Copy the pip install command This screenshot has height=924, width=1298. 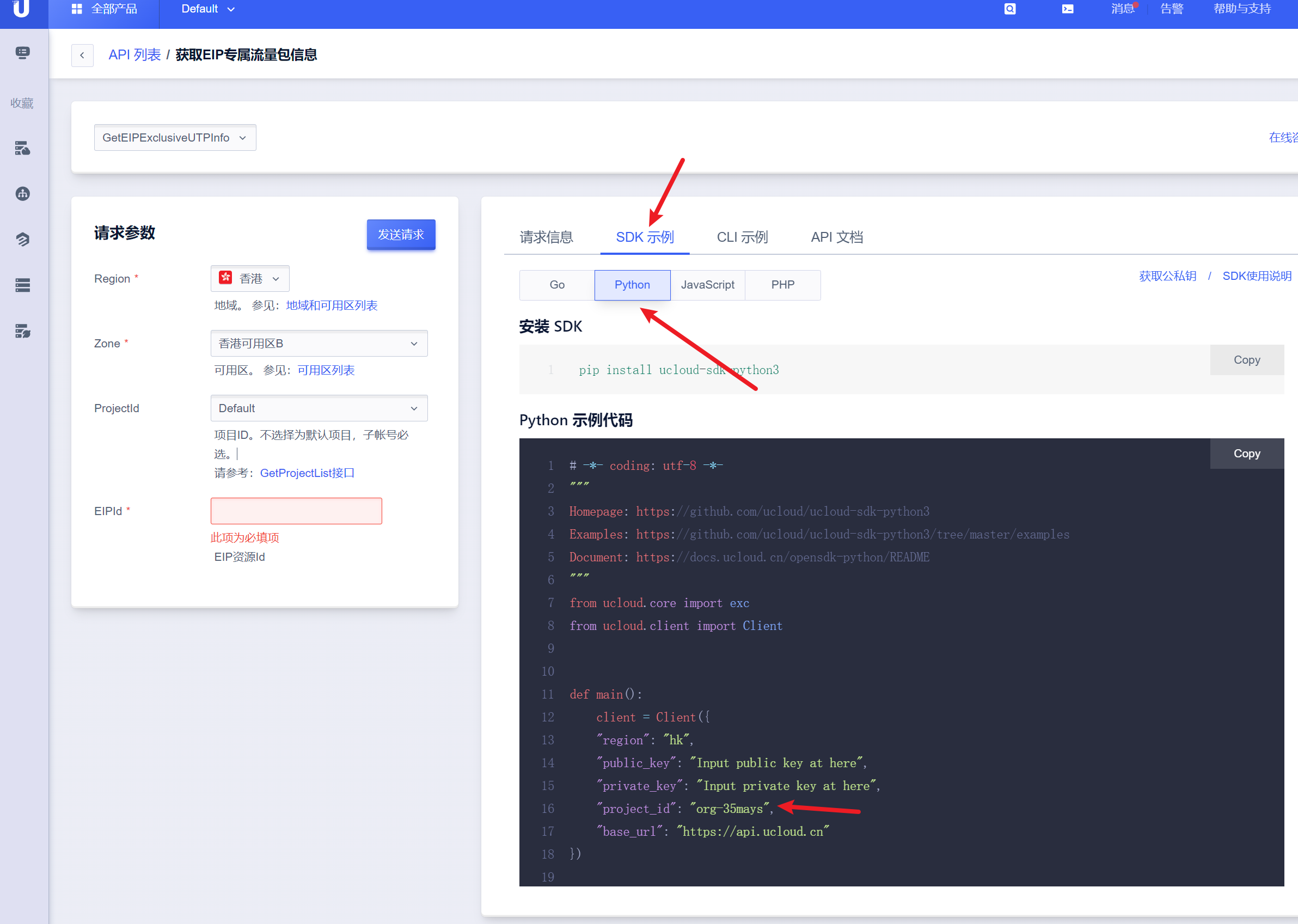[1247, 360]
